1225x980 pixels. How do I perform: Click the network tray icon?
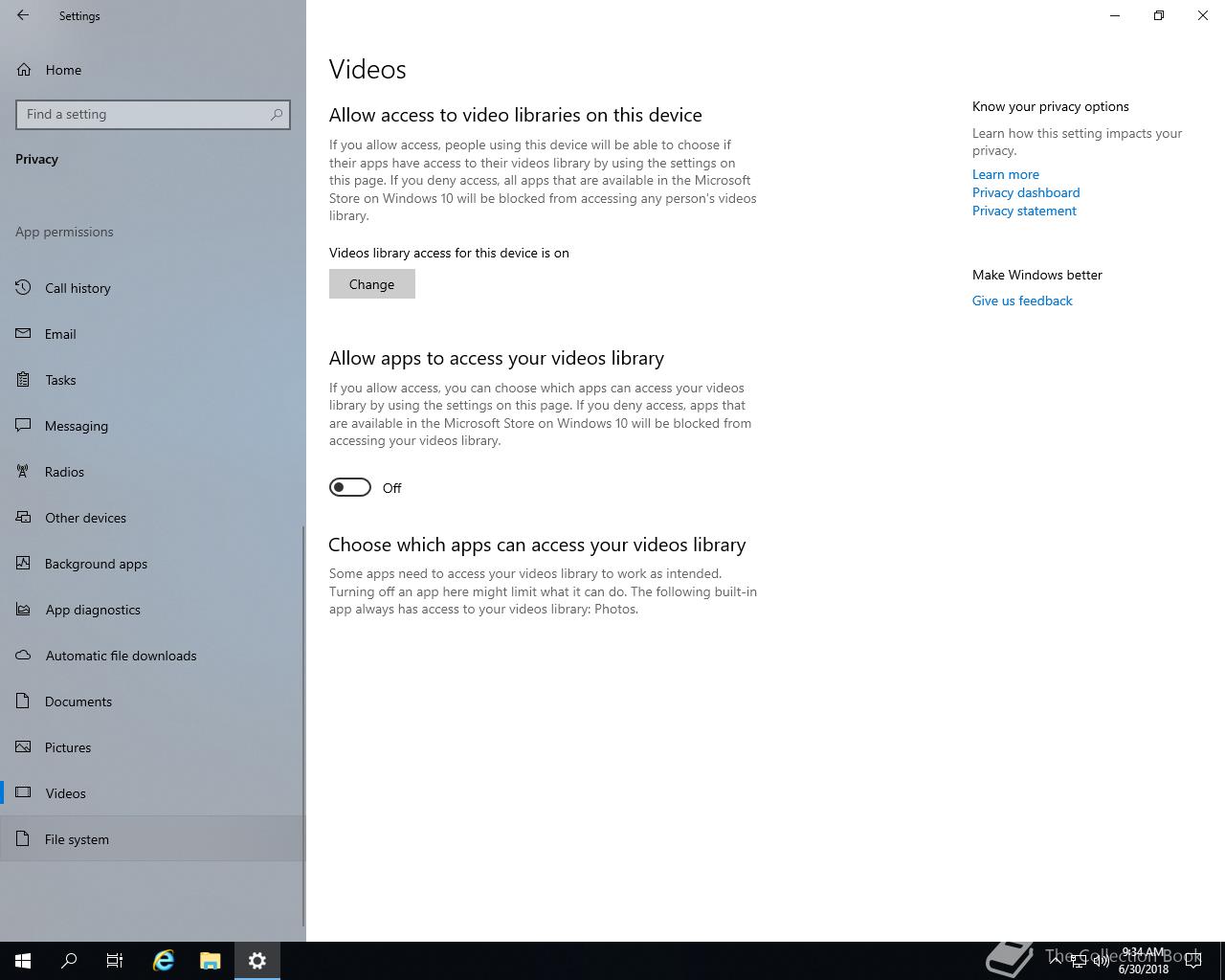(x=1079, y=961)
